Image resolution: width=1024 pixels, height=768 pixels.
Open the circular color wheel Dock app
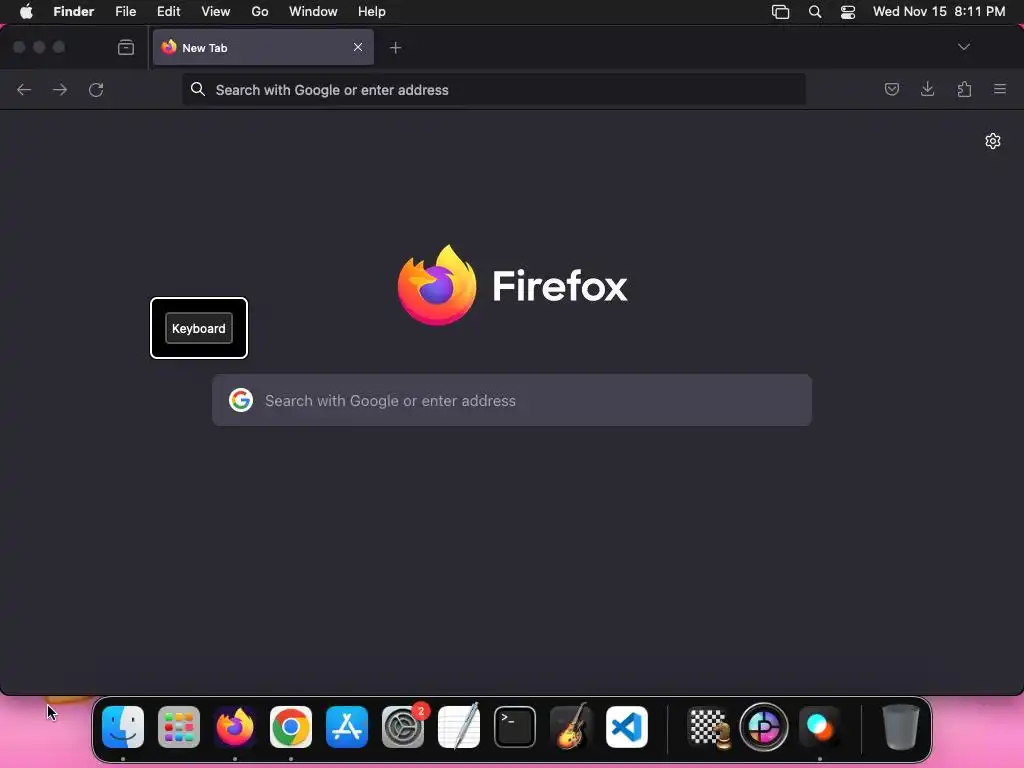pos(763,727)
